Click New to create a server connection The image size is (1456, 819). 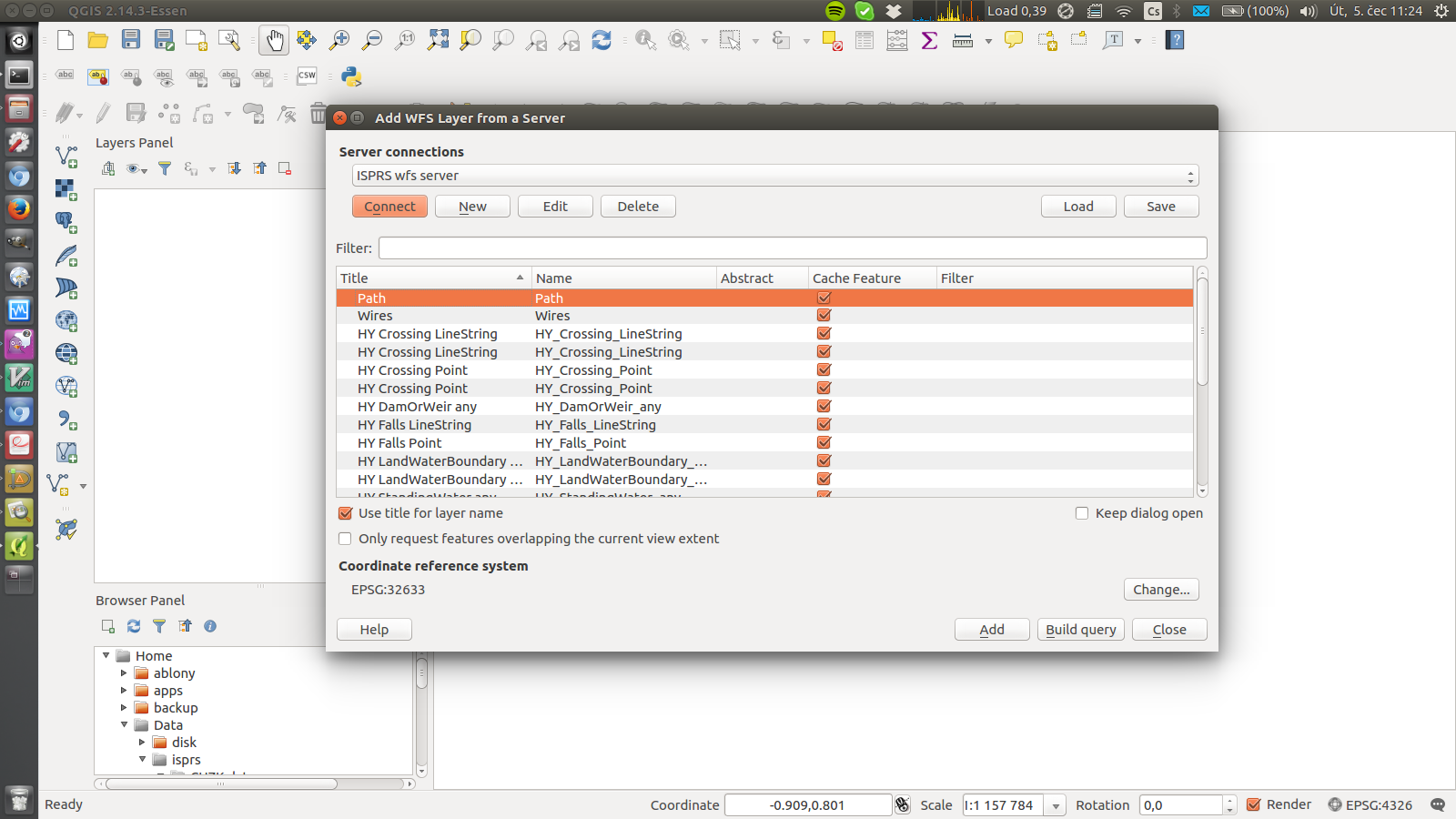[x=472, y=207]
